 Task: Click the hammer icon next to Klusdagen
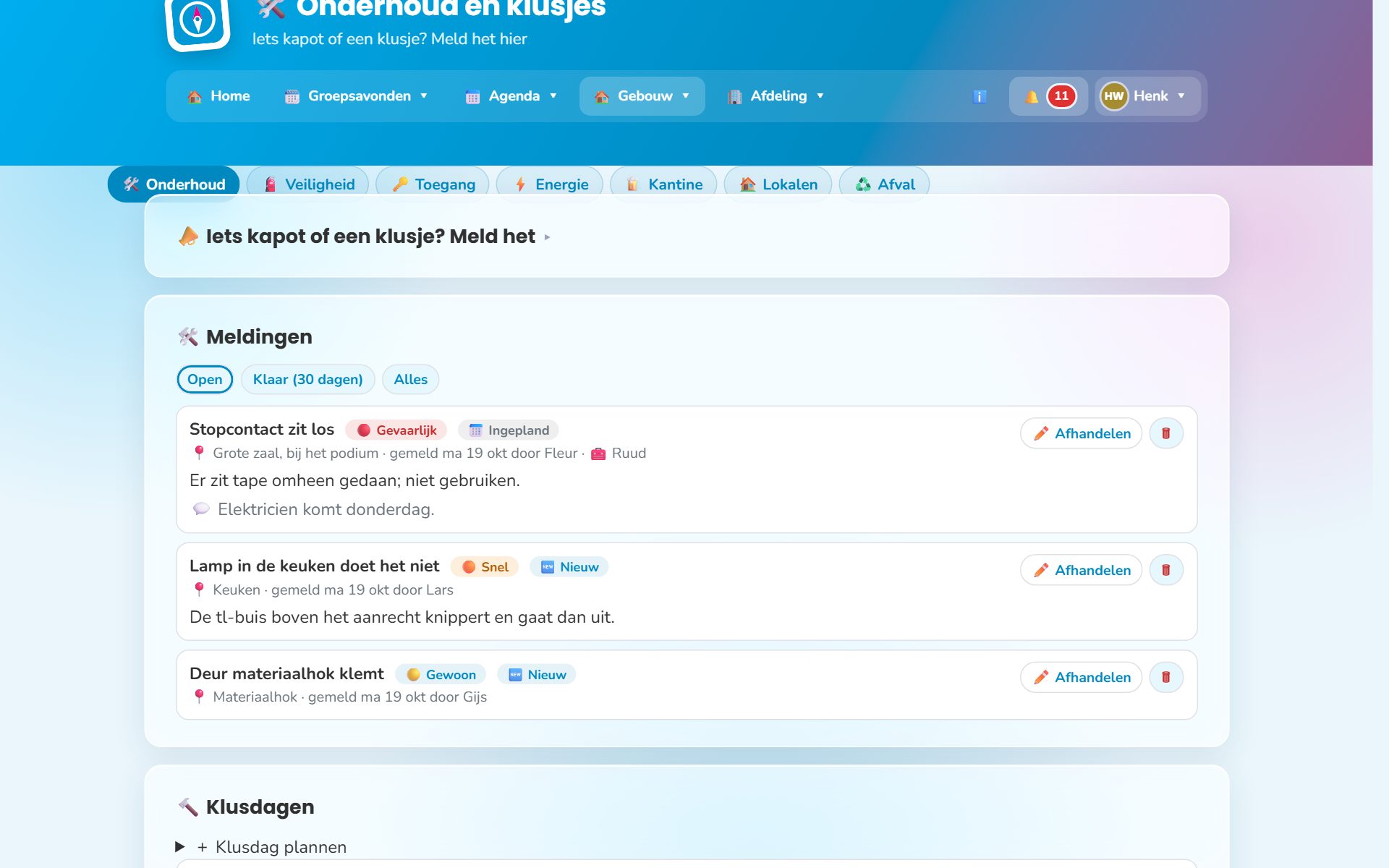pos(188,807)
